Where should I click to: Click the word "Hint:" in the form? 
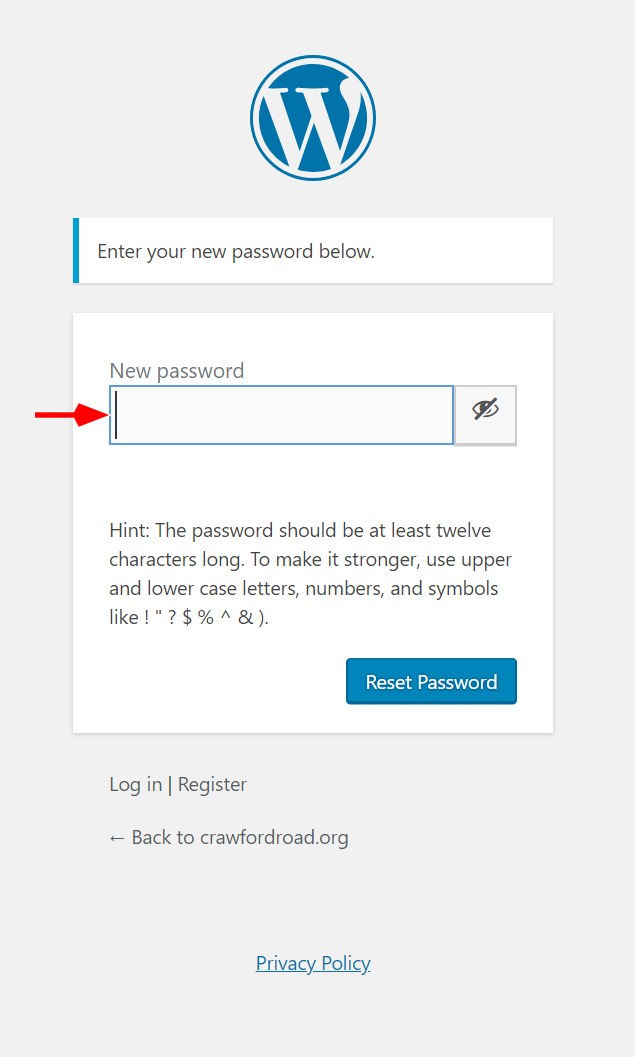[130, 530]
